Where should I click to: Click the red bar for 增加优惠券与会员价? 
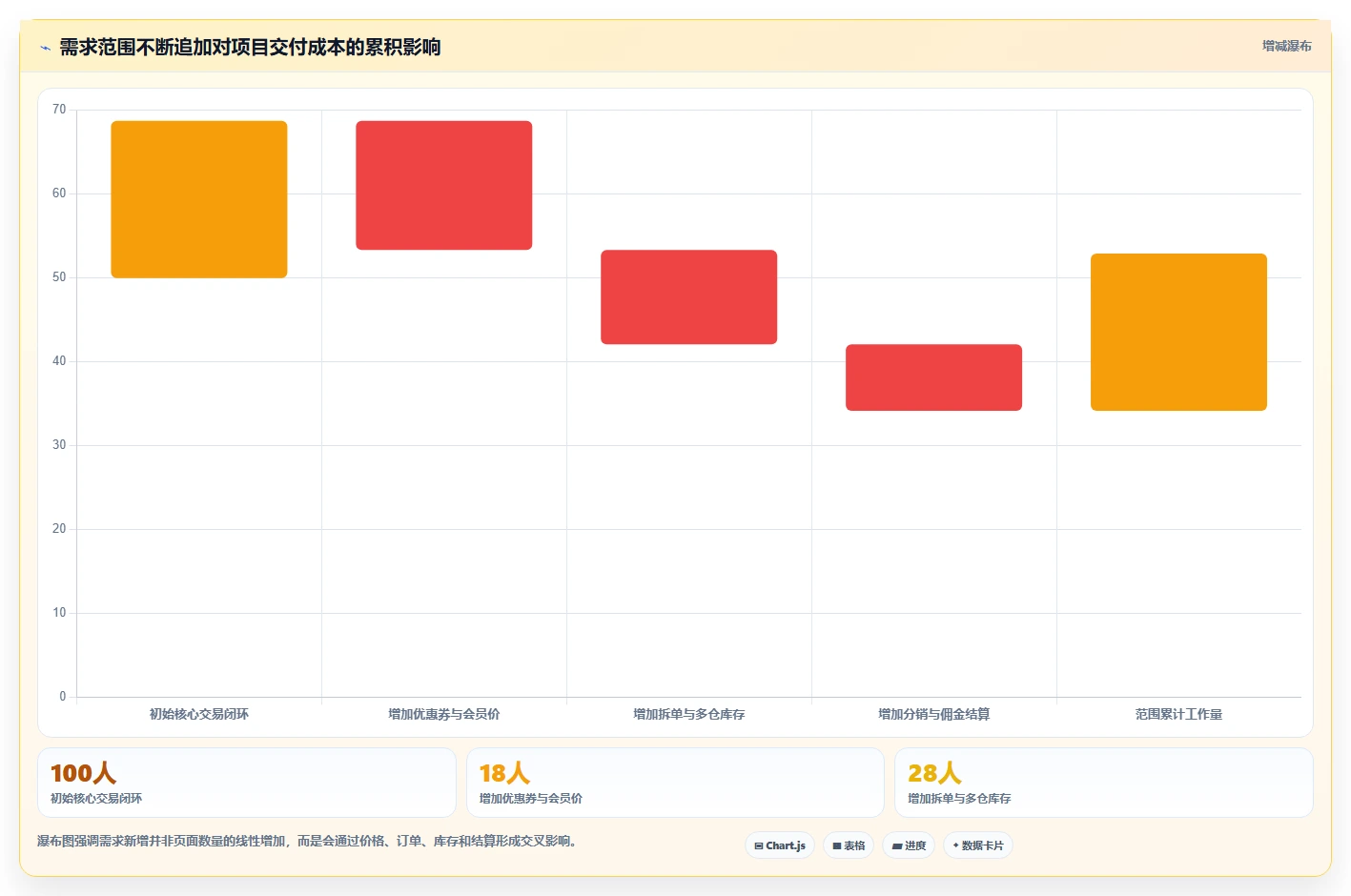click(x=444, y=185)
